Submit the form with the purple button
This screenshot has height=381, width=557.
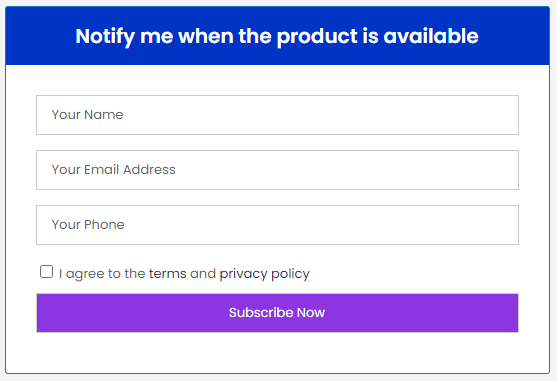(277, 313)
